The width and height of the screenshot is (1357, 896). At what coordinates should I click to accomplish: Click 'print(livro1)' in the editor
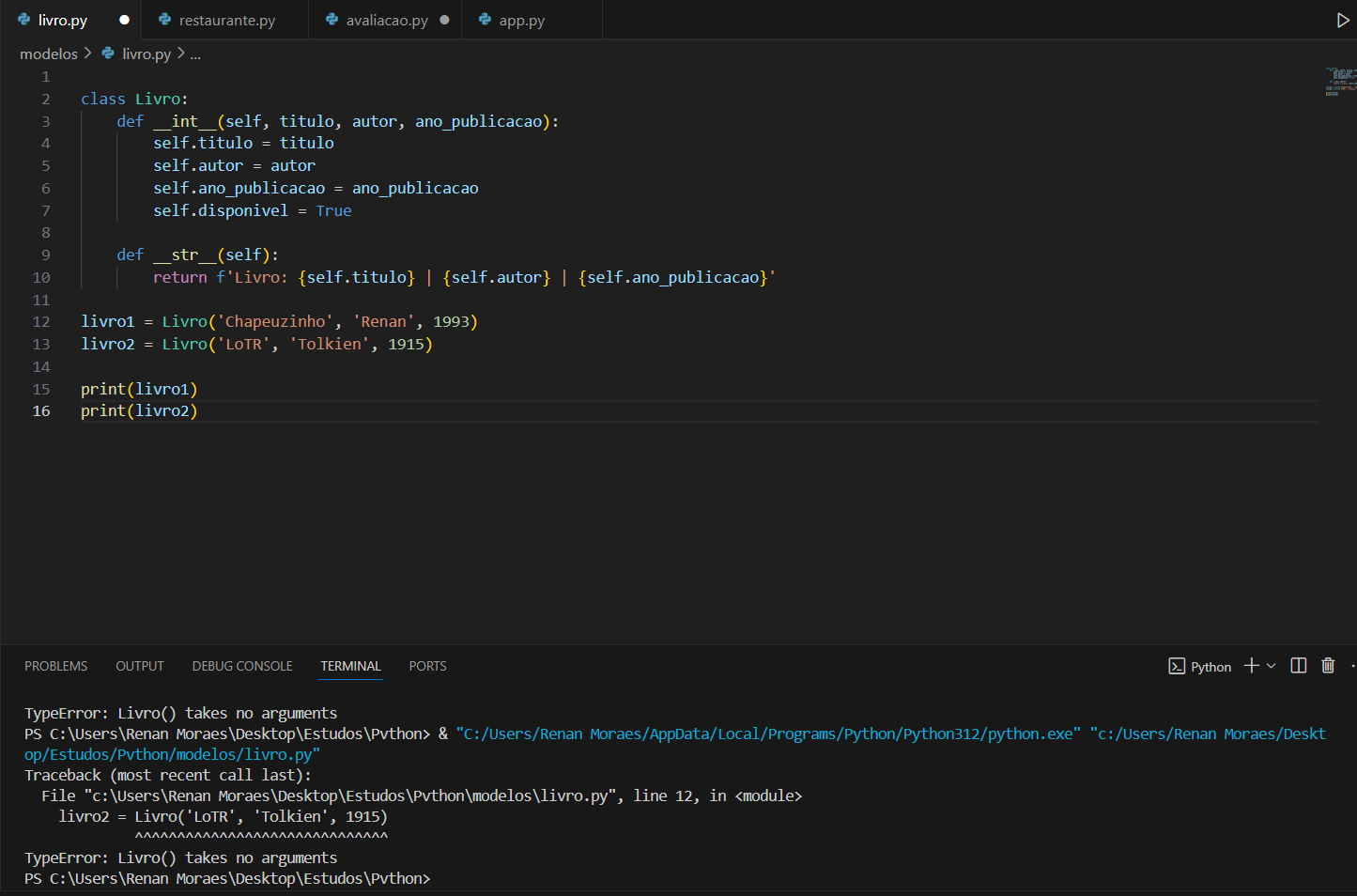pos(139,389)
